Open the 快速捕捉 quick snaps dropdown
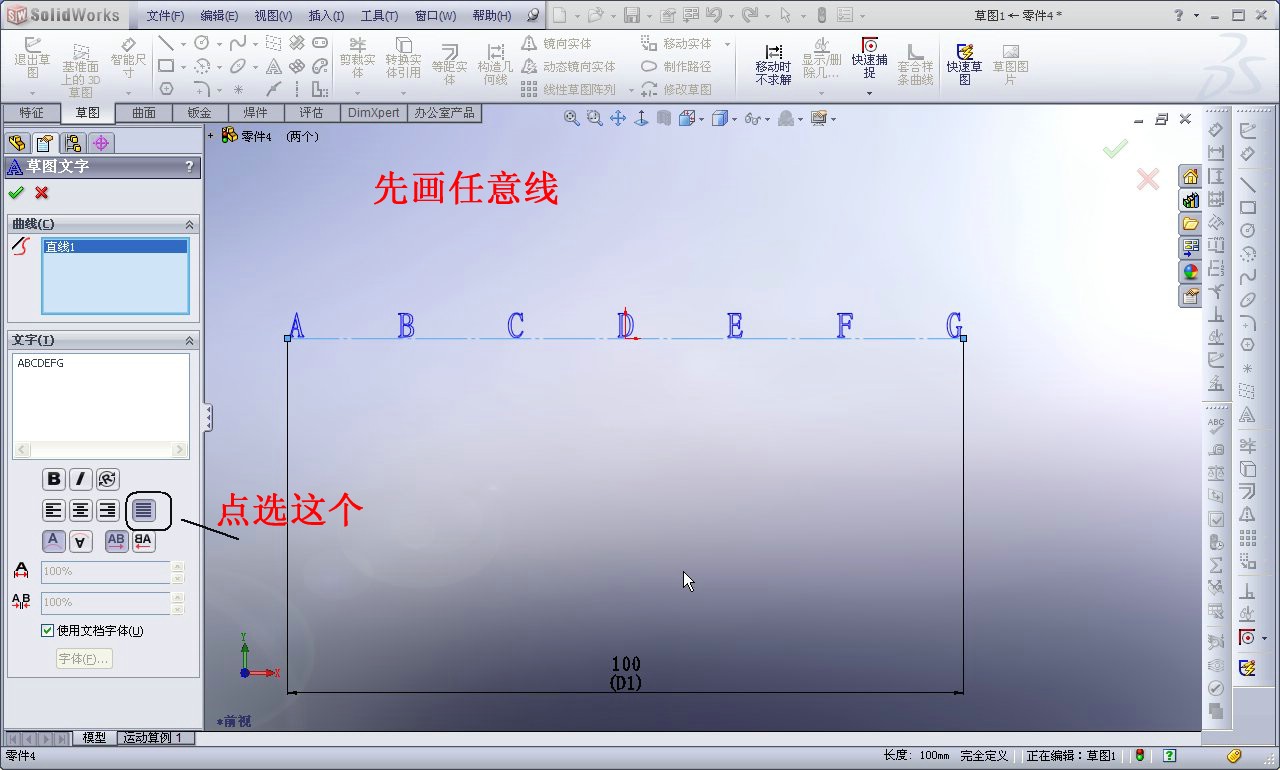The image size is (1280, 770). (x=869, y=92)
